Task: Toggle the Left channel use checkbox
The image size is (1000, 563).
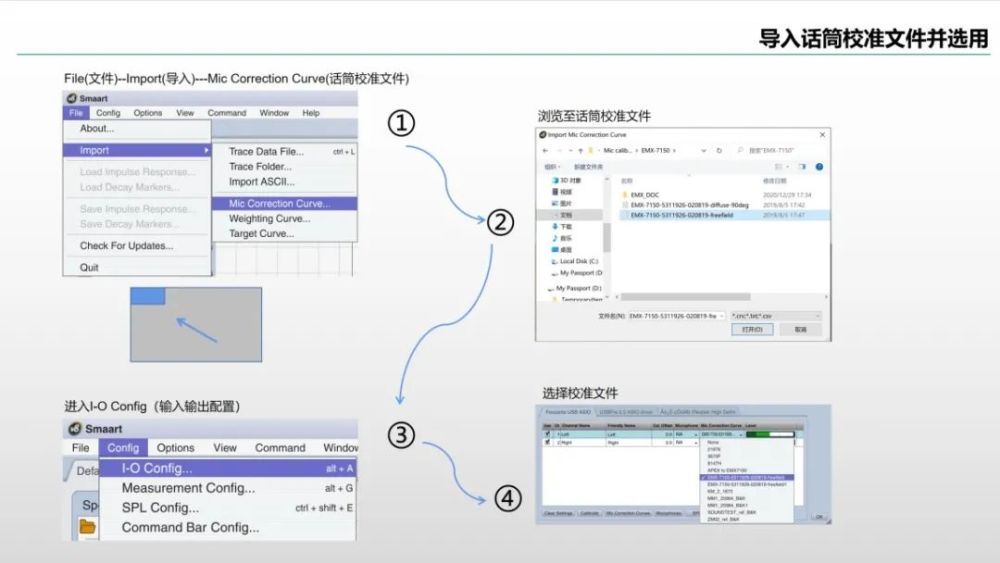Action: coord(547,434)
